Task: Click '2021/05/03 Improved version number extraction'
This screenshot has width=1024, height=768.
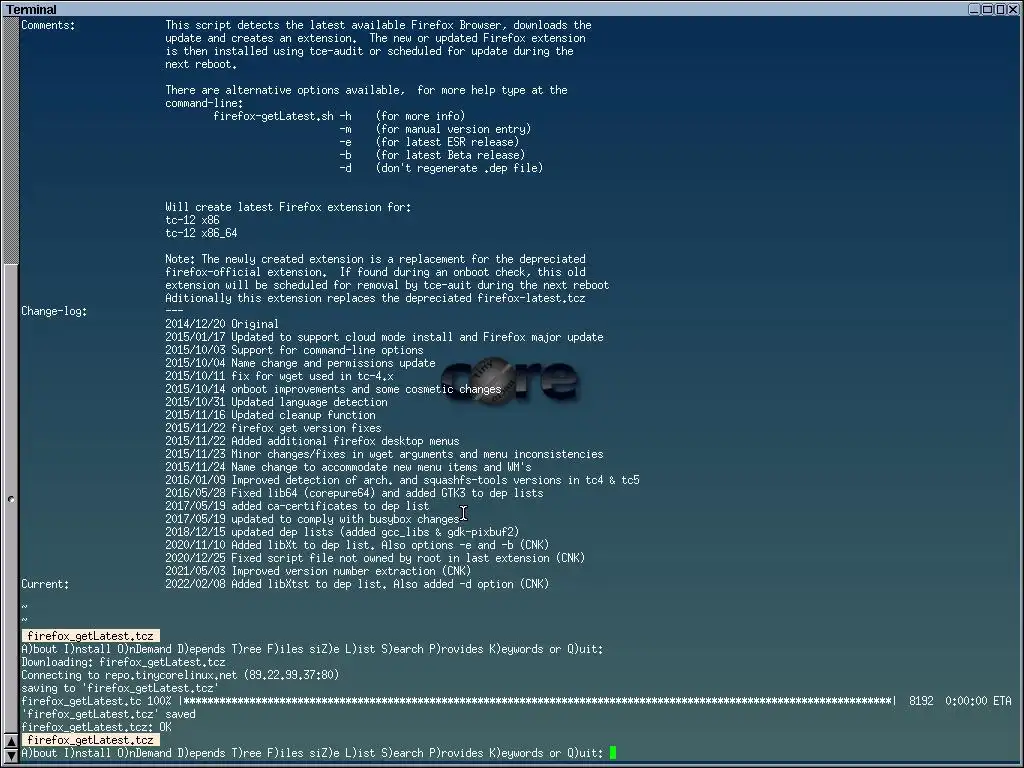Action: (318, 571)
